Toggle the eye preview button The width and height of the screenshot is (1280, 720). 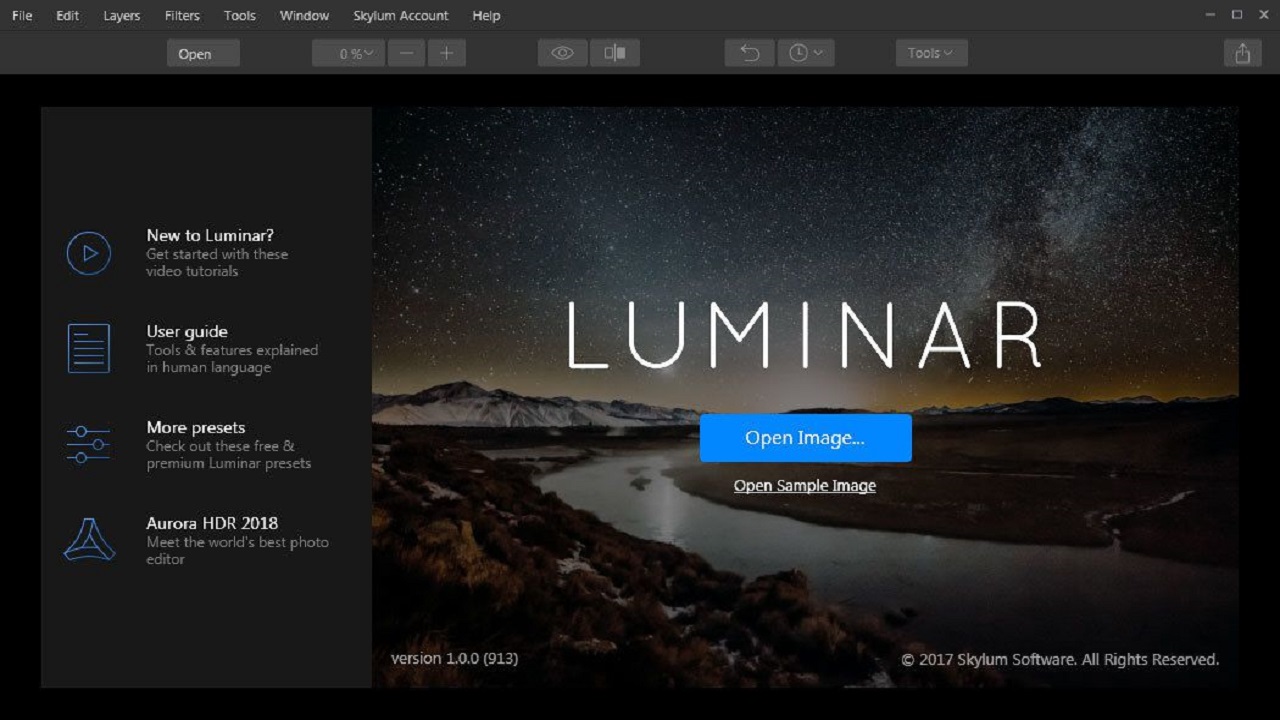tap(562, 53)
